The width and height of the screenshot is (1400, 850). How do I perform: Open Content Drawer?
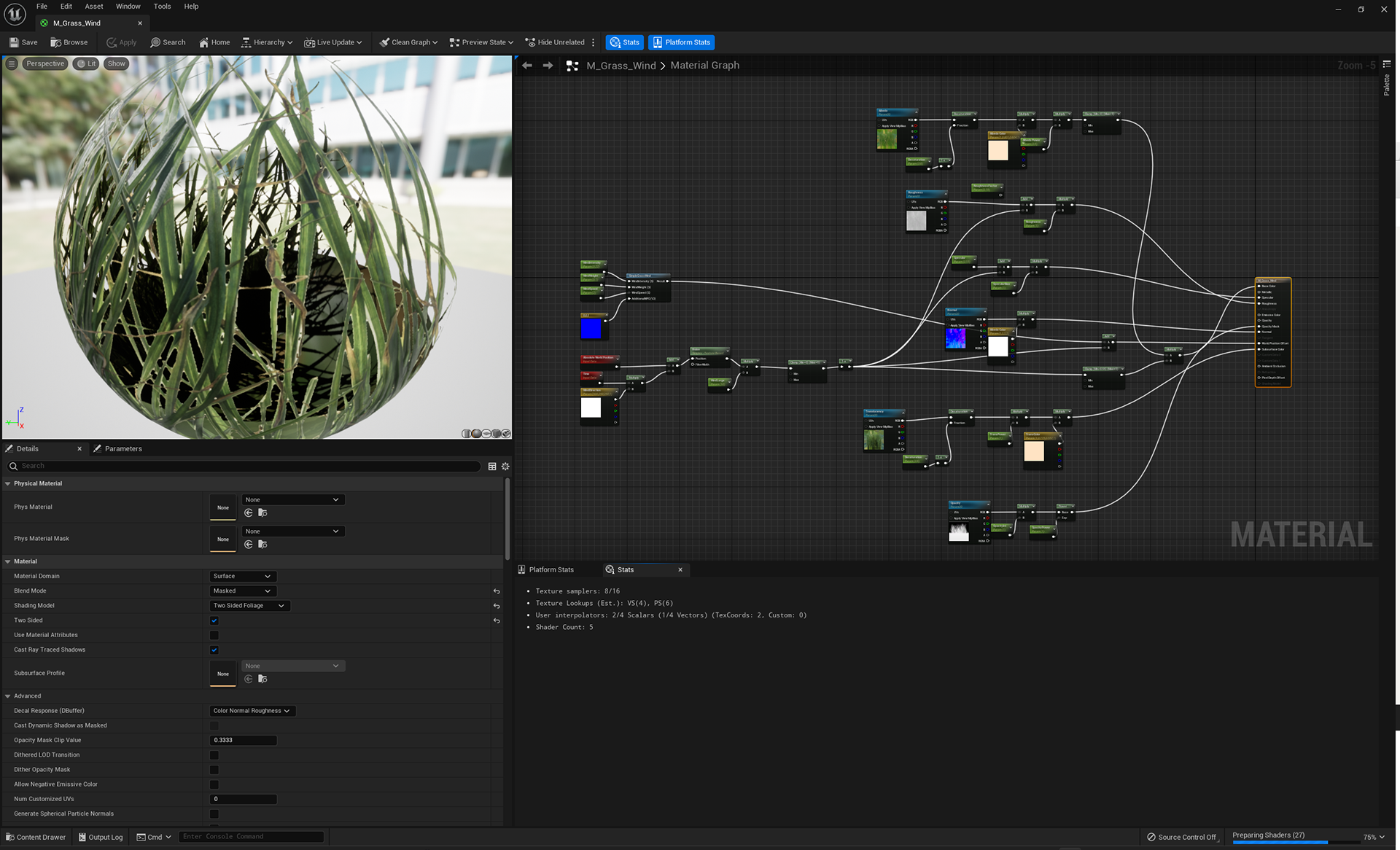(36, 837)
